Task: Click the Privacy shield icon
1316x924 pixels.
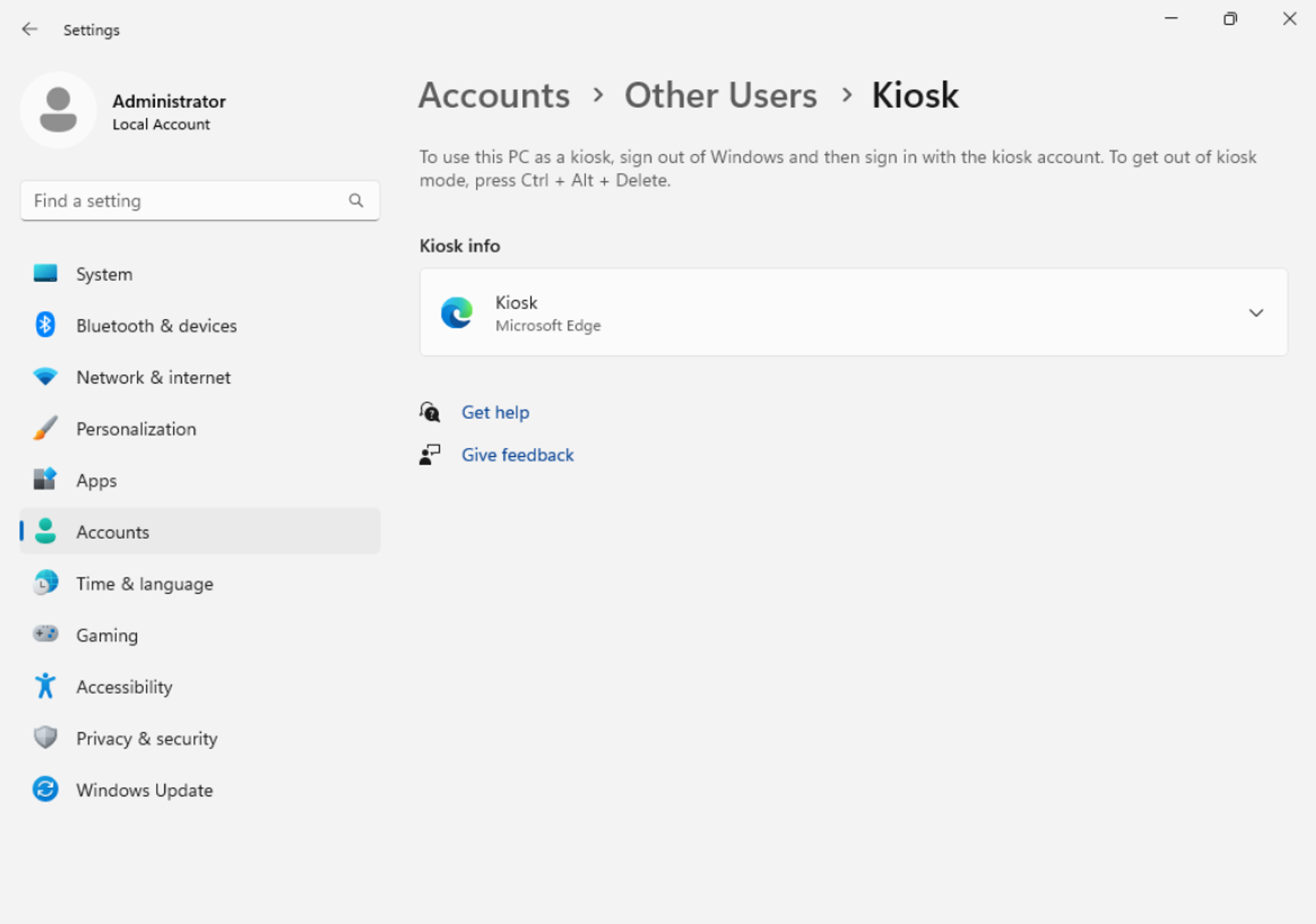Action: [45, 737]
